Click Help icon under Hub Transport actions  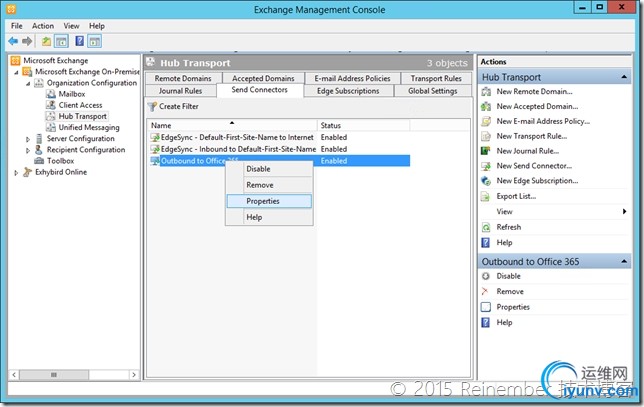(x=486, y=243)
